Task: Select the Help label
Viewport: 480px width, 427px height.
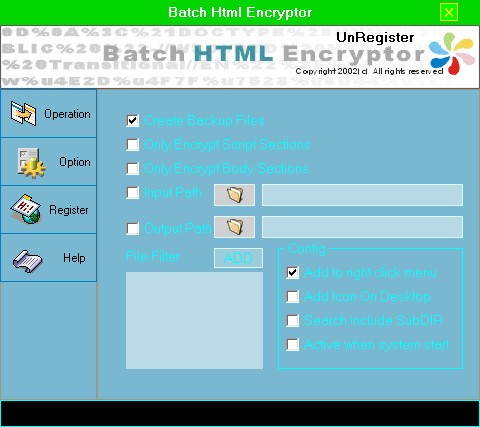Action: click(x=74, y=258)
